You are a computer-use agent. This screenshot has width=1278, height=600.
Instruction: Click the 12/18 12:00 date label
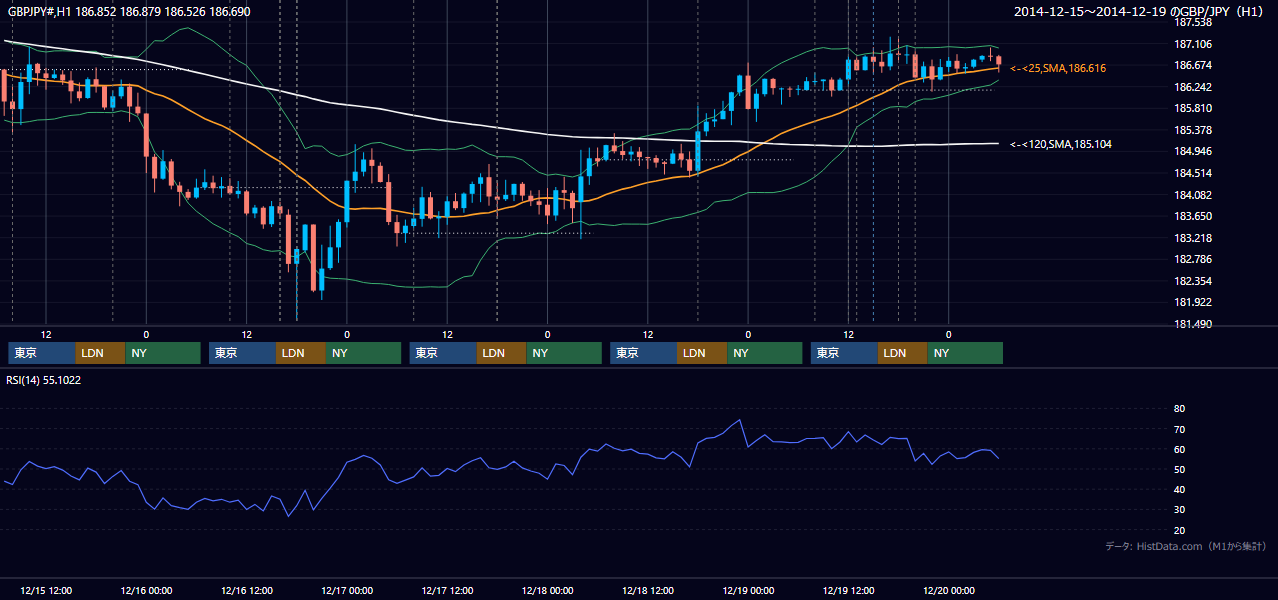pyautogui.click(x=648, y=590)
